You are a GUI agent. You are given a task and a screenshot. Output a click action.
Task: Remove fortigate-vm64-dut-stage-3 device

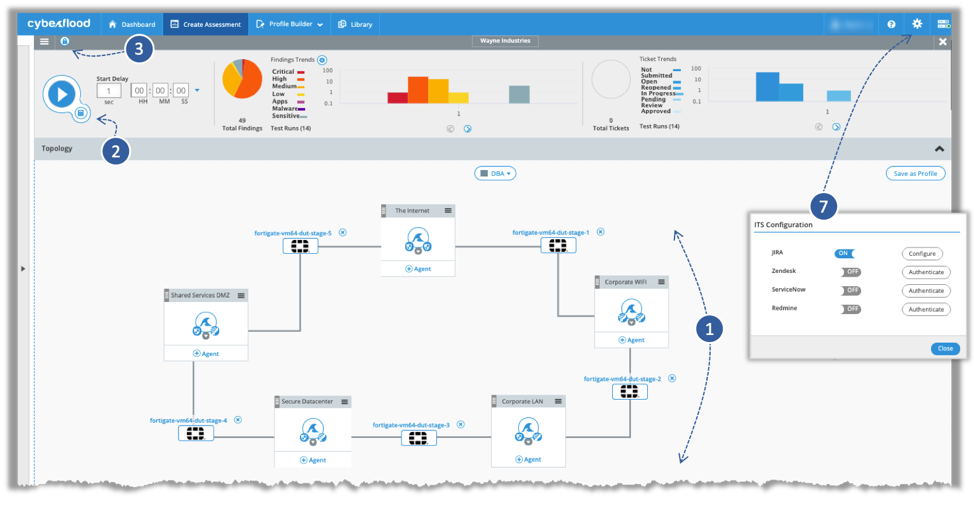coord(460,424)
